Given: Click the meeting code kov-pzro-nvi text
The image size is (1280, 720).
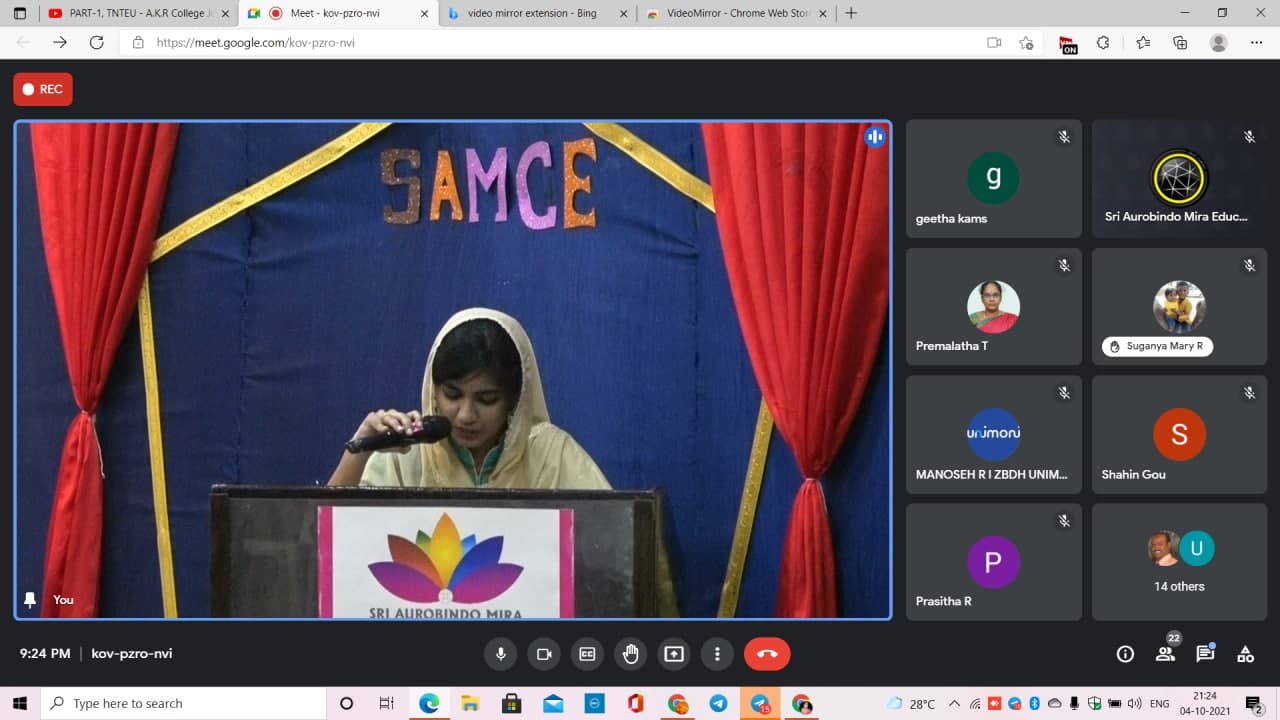Looking at the screenshot, I should point(131,653).
